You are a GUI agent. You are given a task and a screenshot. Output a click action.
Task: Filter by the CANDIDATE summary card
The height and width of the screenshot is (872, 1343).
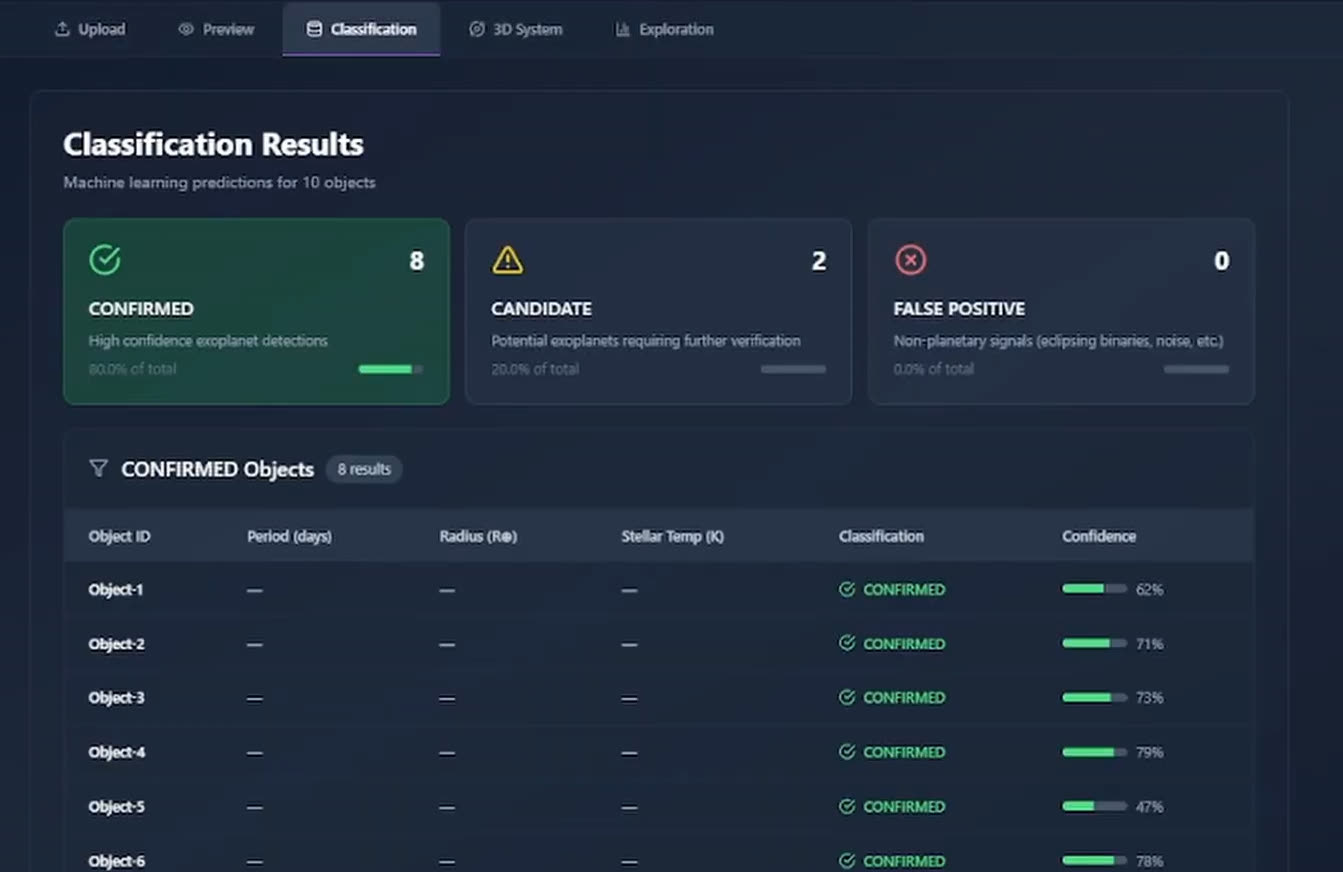pos(658,311)
